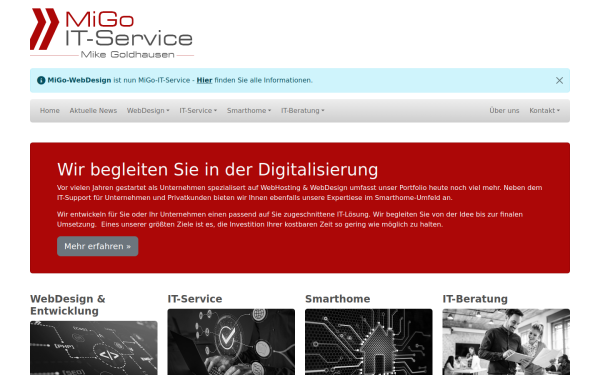
Task: Open the IT-Service checkmark laptop image
Action: point(231,342)
